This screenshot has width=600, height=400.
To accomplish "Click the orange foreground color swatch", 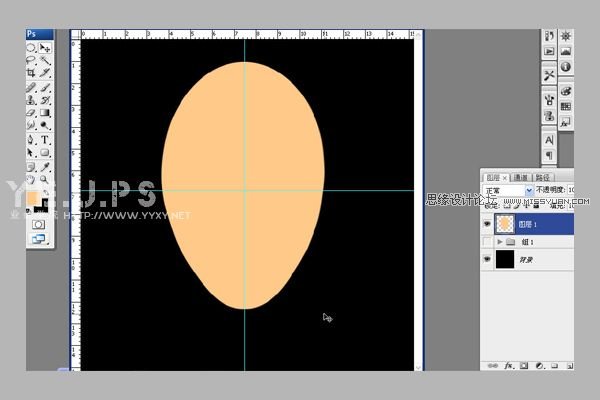I will coord(33,197).
